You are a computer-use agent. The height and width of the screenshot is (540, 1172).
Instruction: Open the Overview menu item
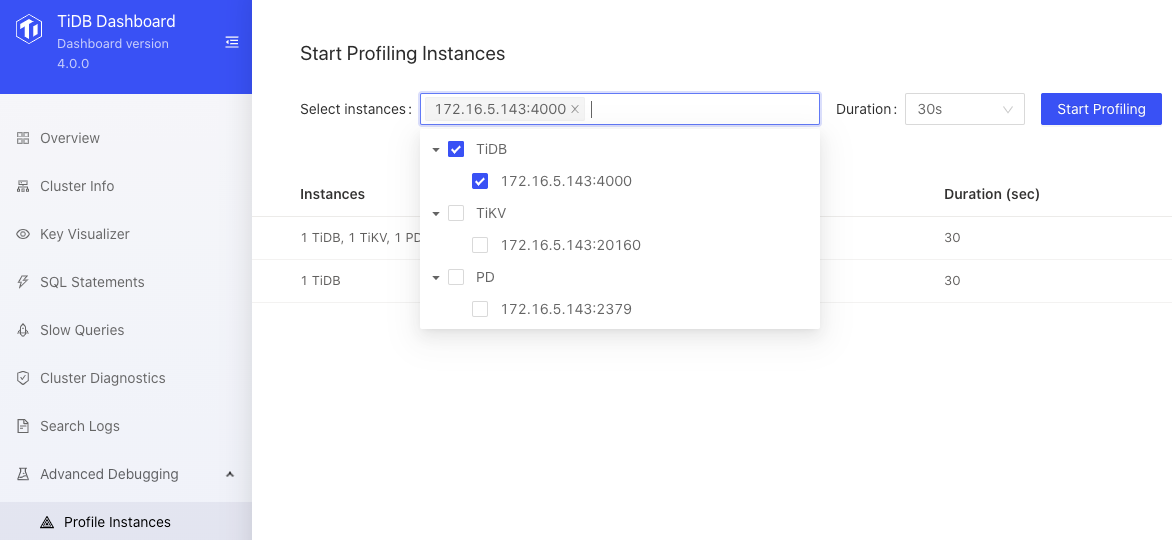coord(126,138)
